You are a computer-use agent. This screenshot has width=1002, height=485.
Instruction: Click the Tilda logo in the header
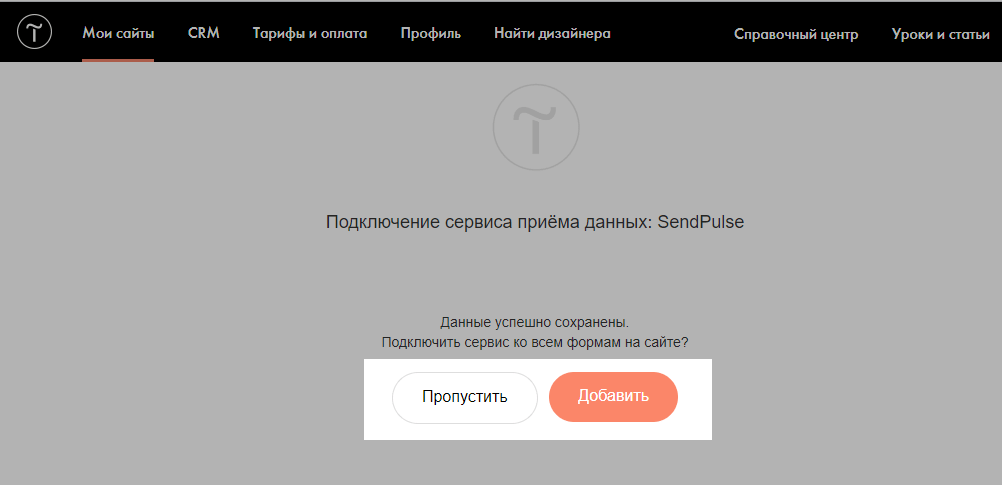(35, 32)
